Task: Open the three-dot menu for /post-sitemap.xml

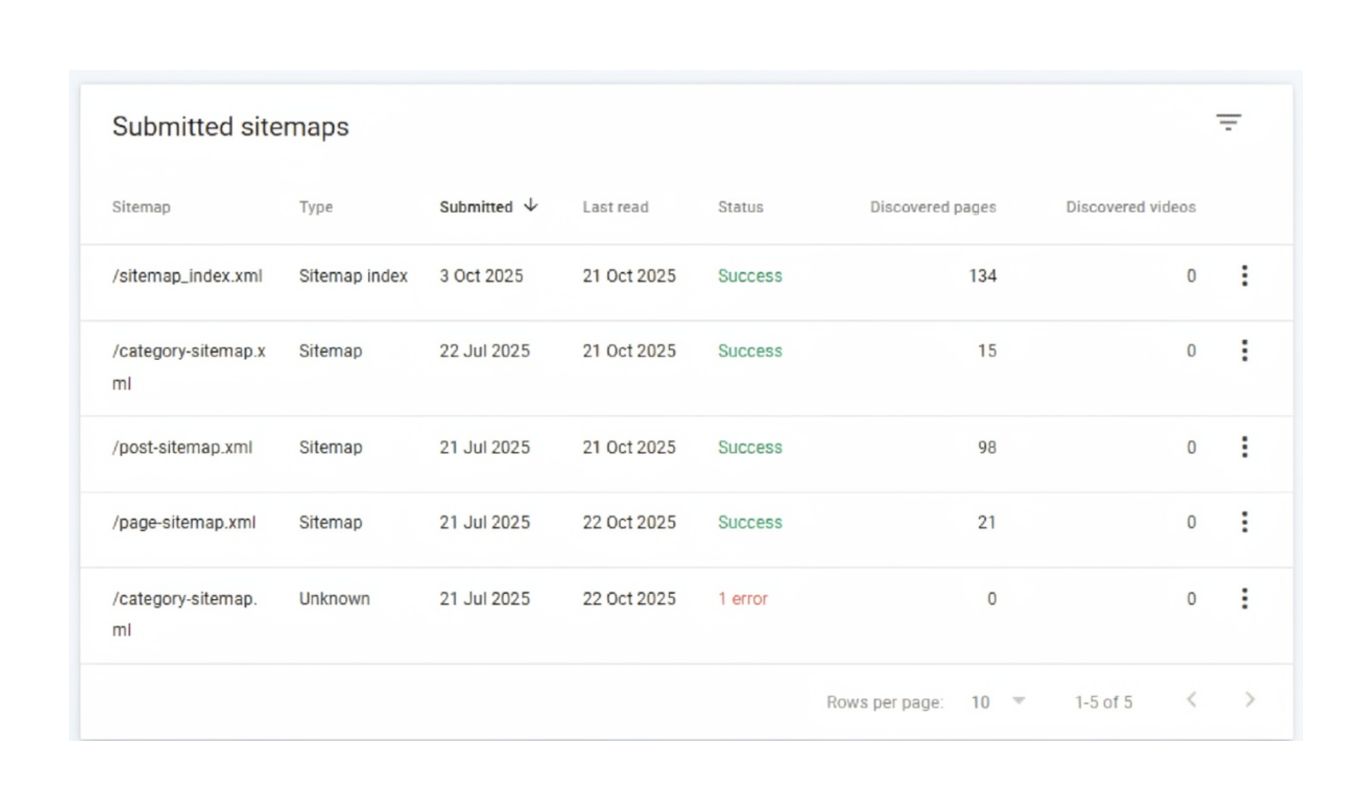Action: tap(1244, 447)
